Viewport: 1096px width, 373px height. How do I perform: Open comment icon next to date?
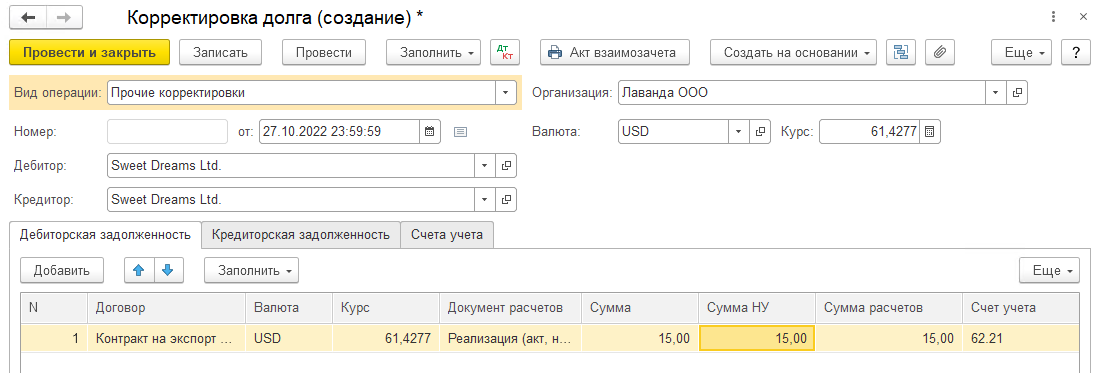coord(460,131)
